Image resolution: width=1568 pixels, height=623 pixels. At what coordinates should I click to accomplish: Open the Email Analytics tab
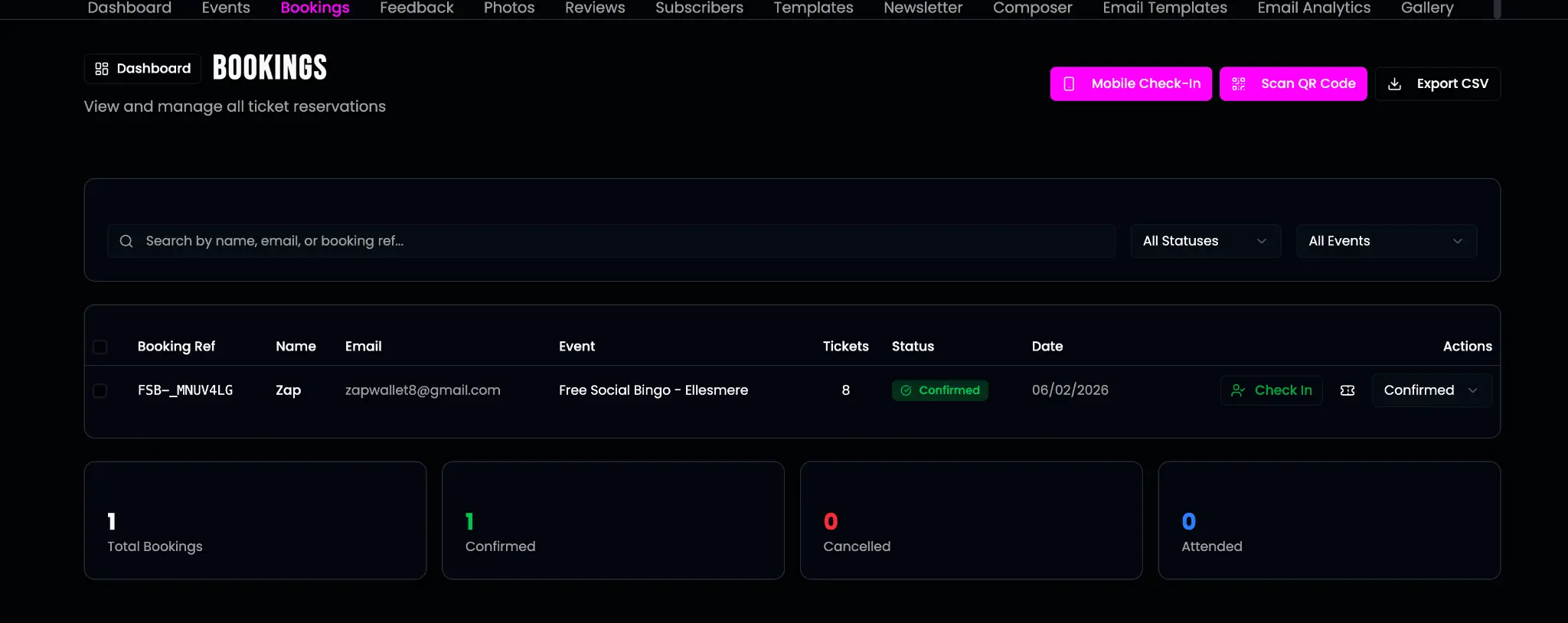(1314, 8)
